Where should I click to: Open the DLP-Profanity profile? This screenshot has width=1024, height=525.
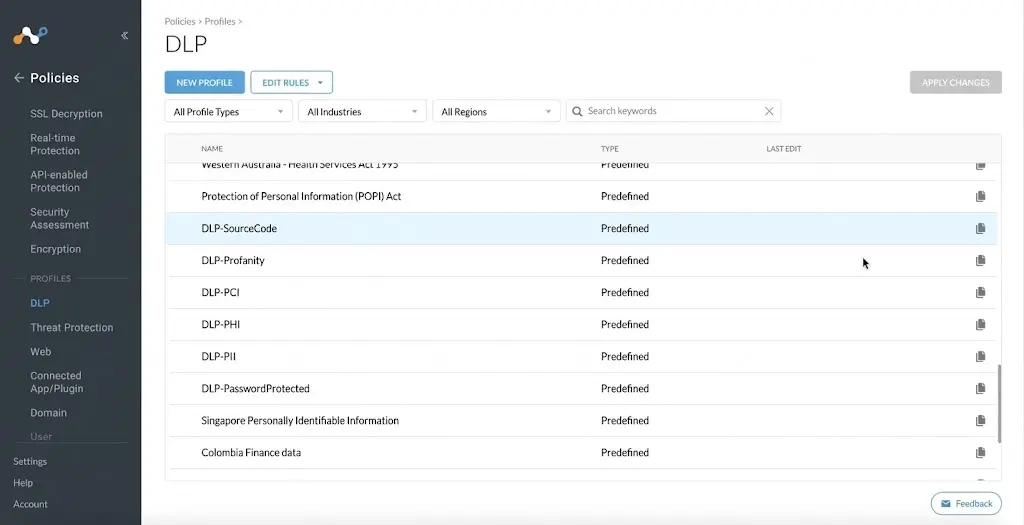tap(232, 261)
